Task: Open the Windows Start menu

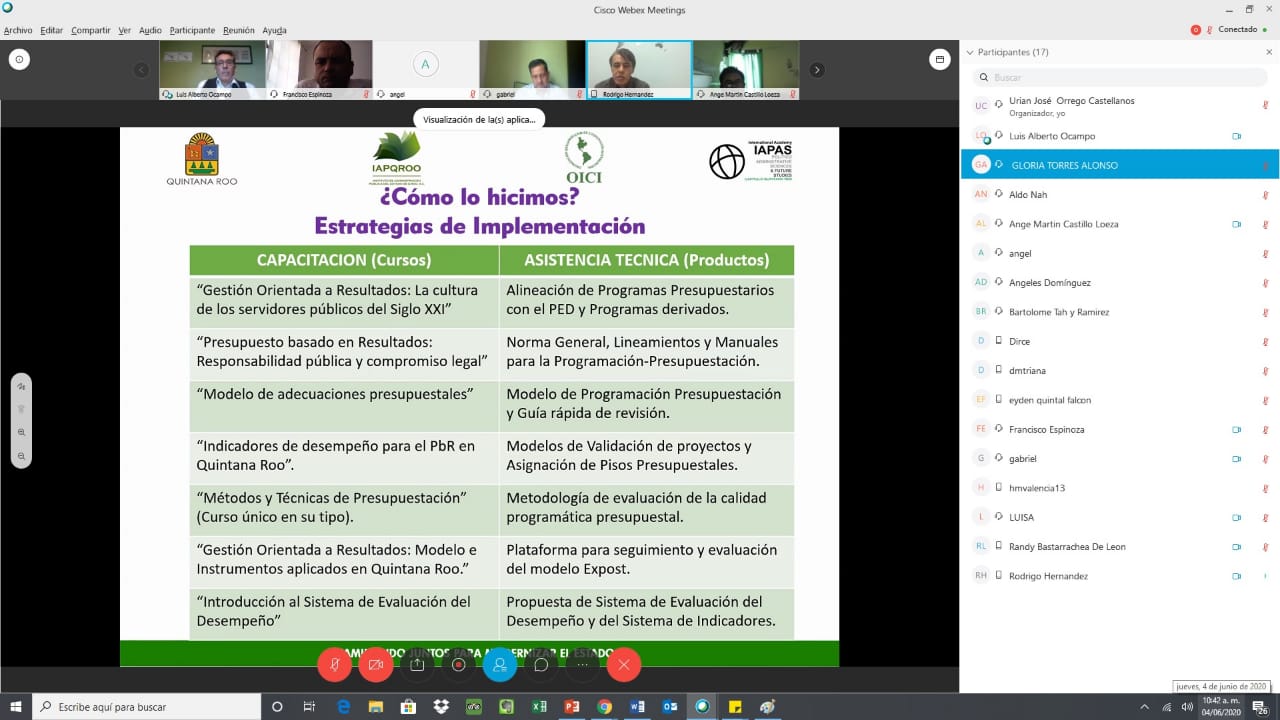Action: tap(16, 706)
